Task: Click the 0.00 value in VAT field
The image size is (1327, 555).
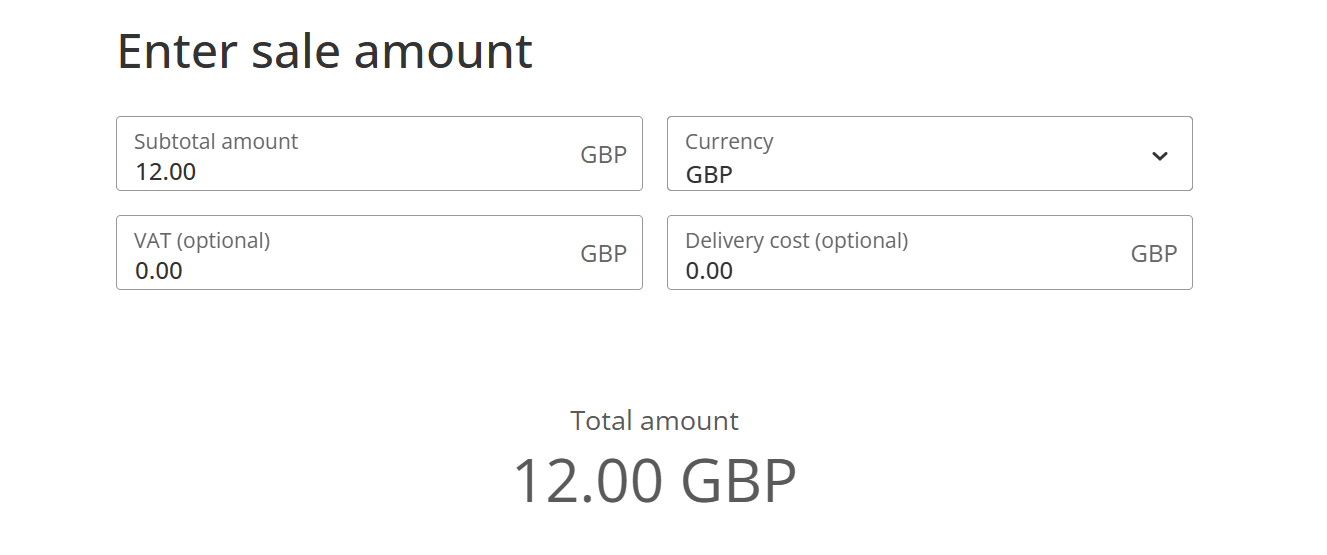Action: tap(159, 271)
